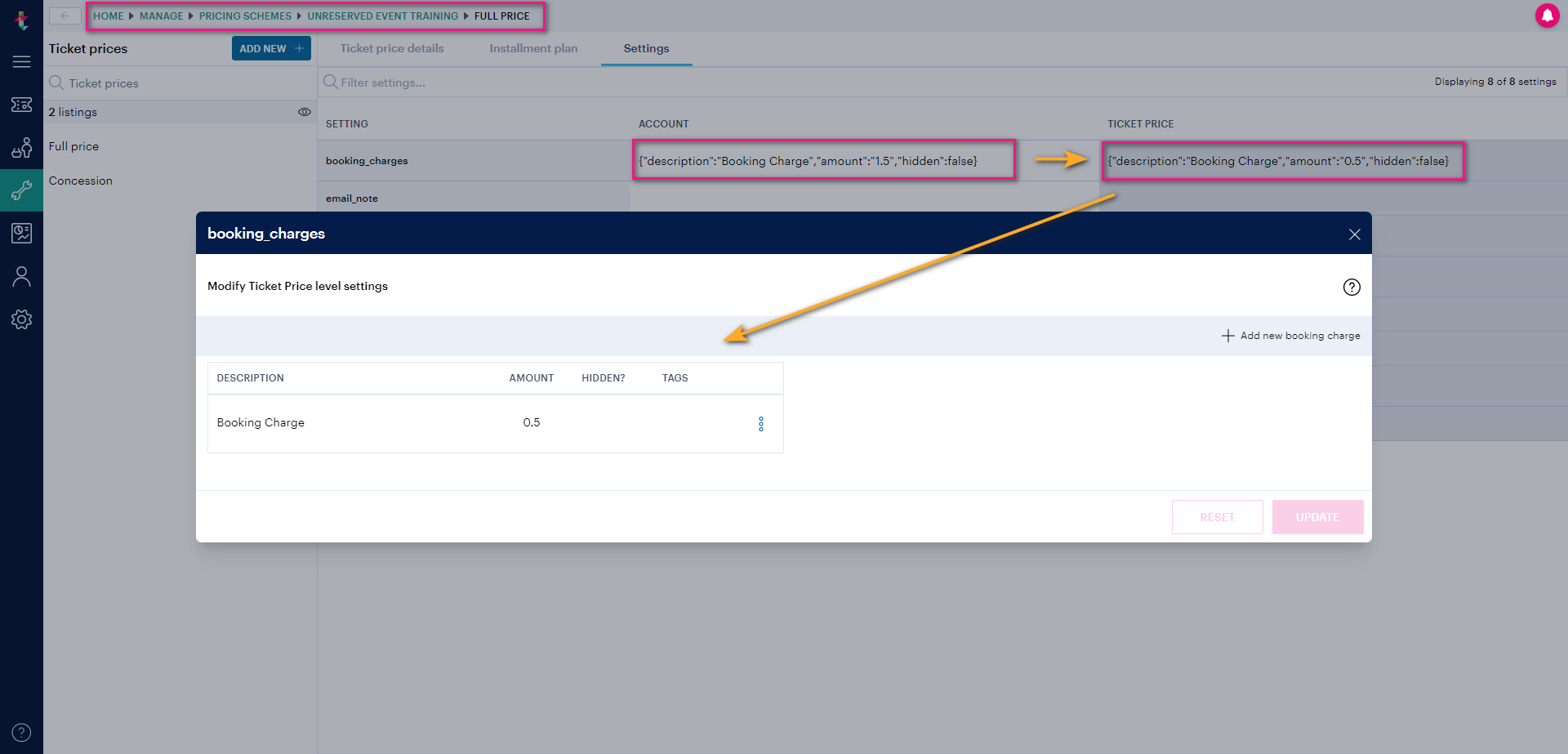Open the three-dot menu for Booking Charge row
1568x754 pixels.
pos(761,423)
